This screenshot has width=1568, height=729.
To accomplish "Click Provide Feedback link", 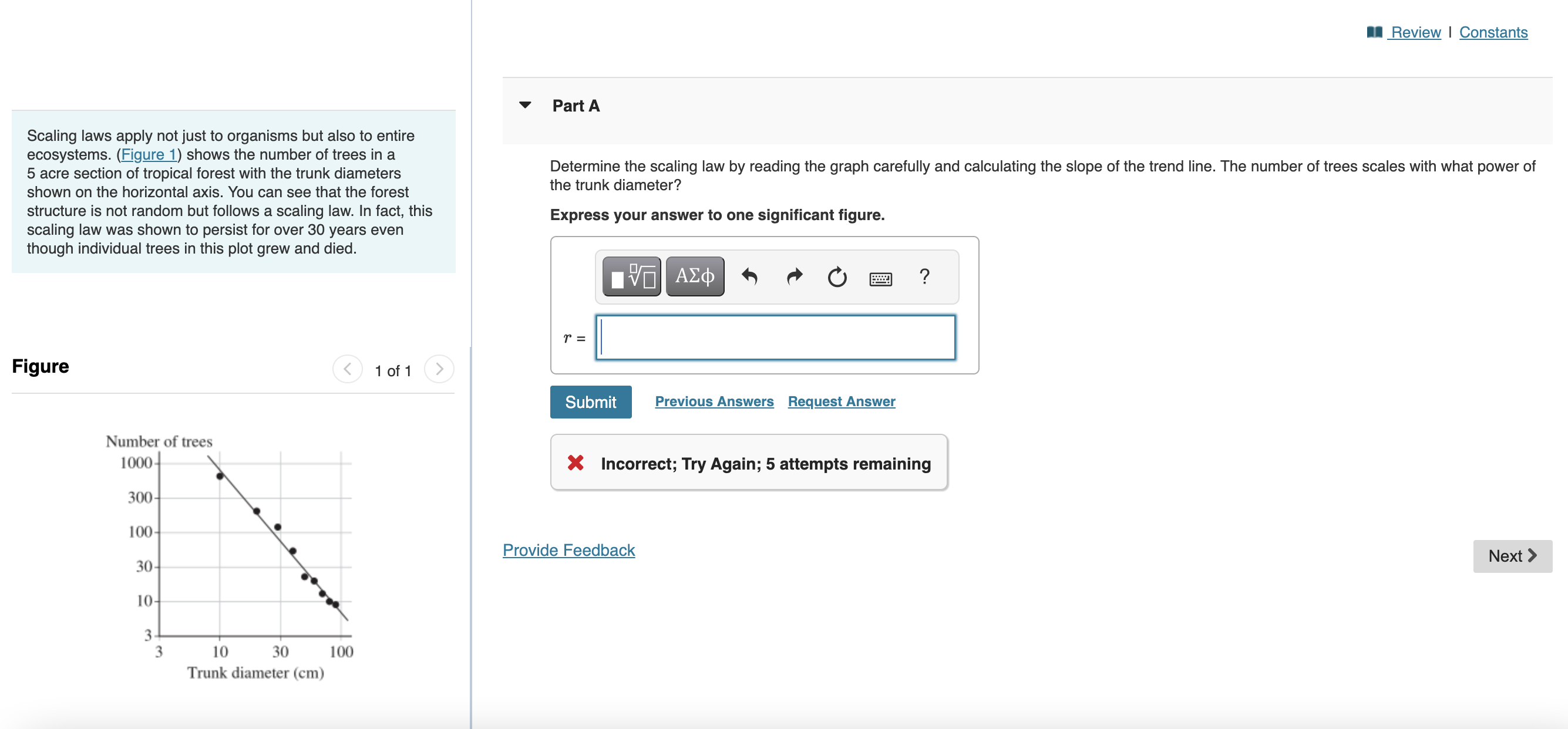I will (568, 550).
